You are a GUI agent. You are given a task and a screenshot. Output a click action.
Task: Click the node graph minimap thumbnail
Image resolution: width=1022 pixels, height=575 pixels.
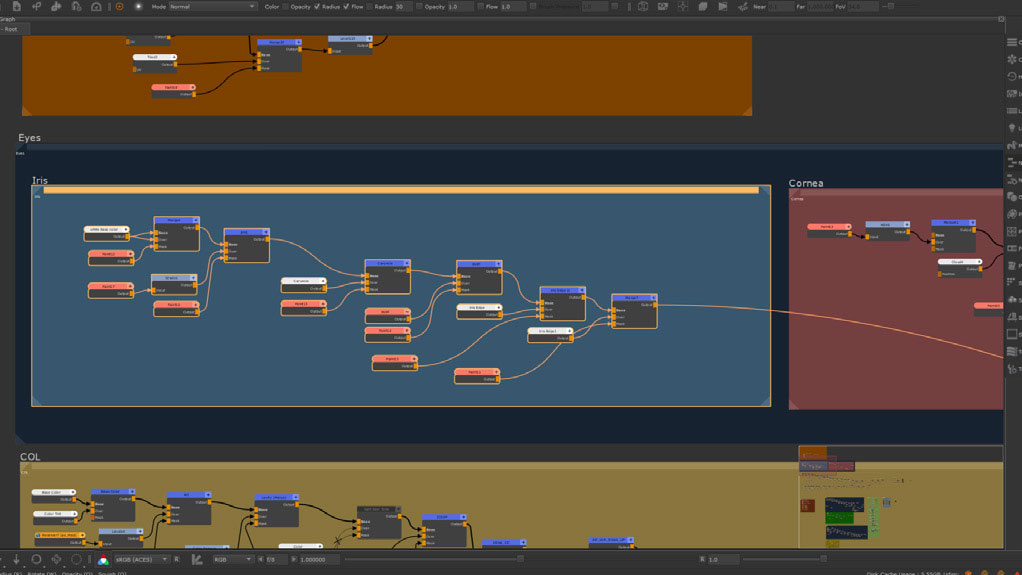(901, 497)
